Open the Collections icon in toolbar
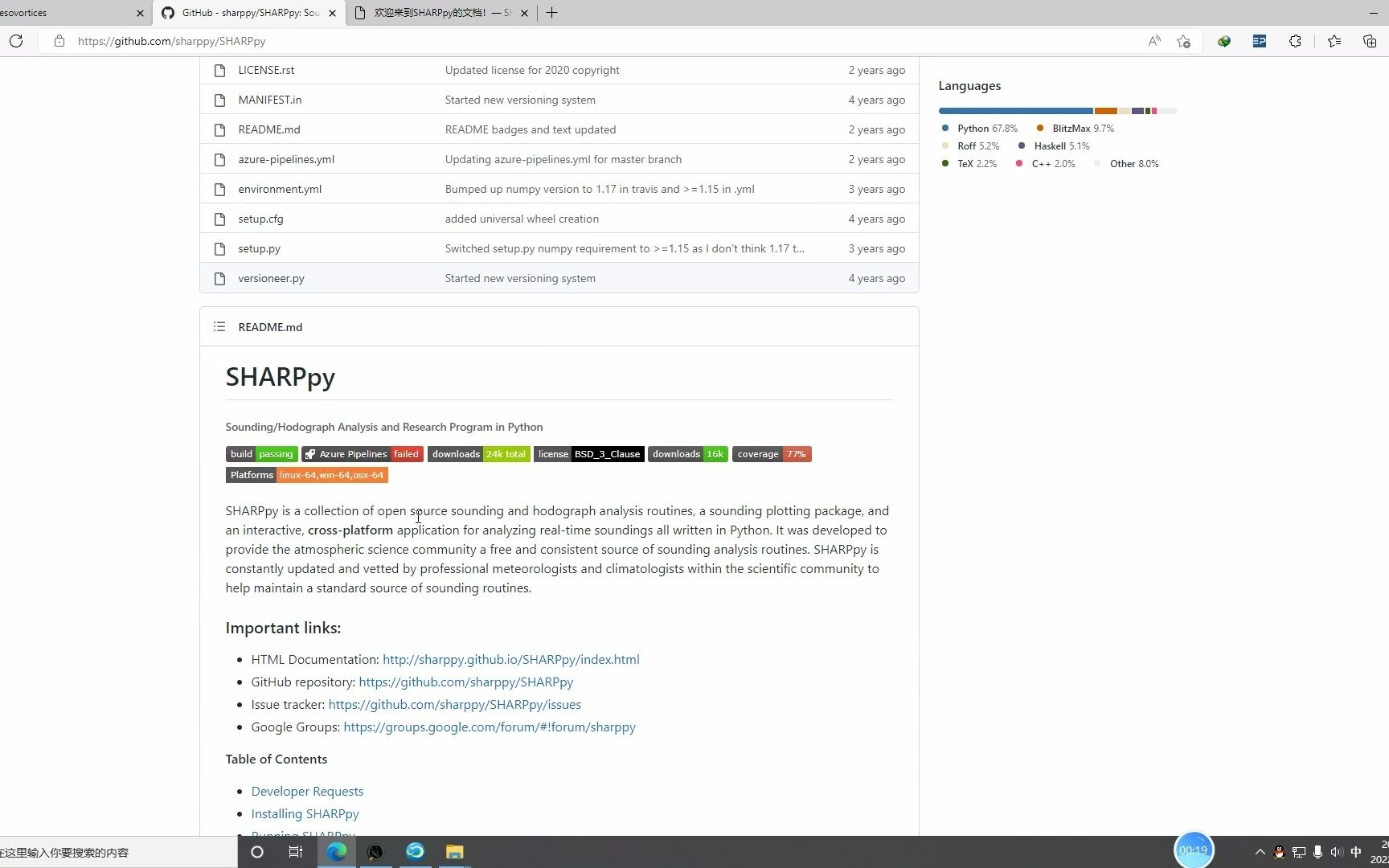1389x868 pixels. 1370,41
